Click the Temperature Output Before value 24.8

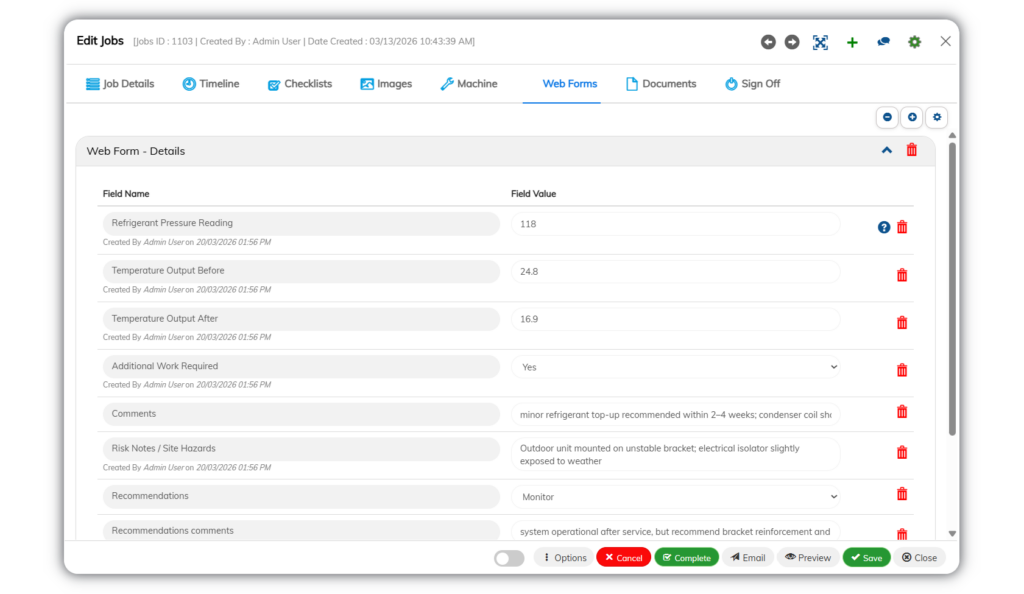tap(675, 272)
